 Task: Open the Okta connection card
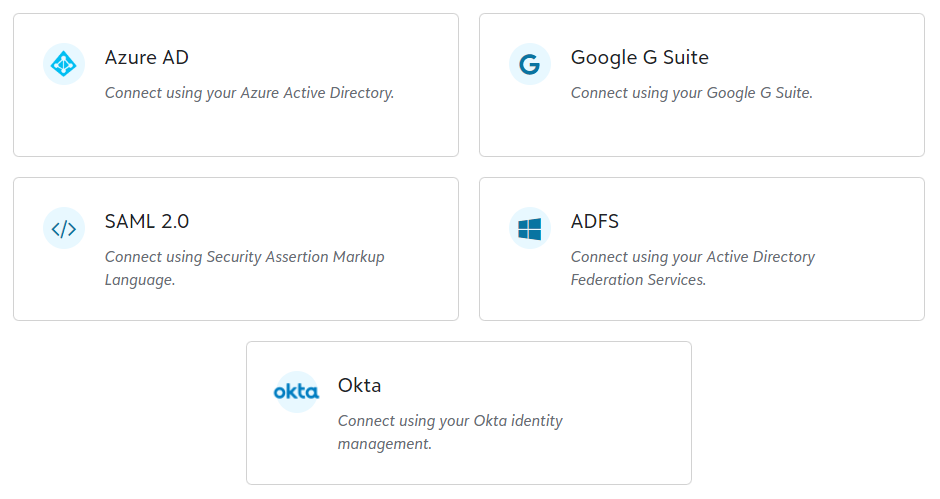coord(469,465)
